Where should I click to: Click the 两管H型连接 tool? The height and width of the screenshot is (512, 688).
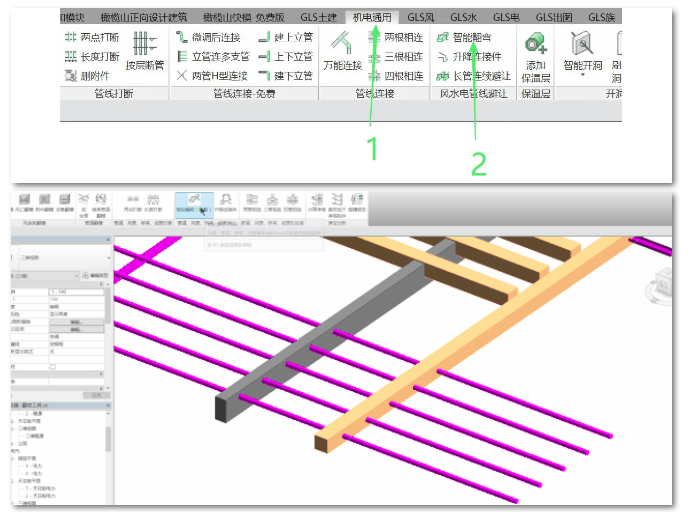point(212,75)
